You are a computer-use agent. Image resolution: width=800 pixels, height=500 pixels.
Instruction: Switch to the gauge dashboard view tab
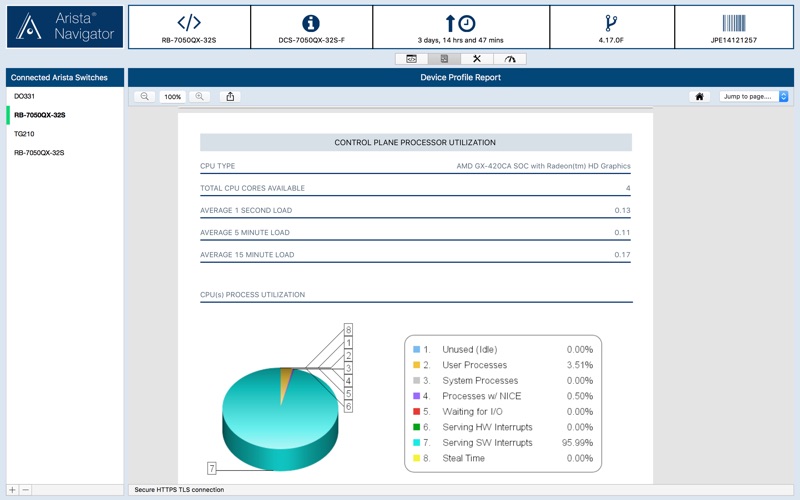pyautogui.click(x=510, y=59)
